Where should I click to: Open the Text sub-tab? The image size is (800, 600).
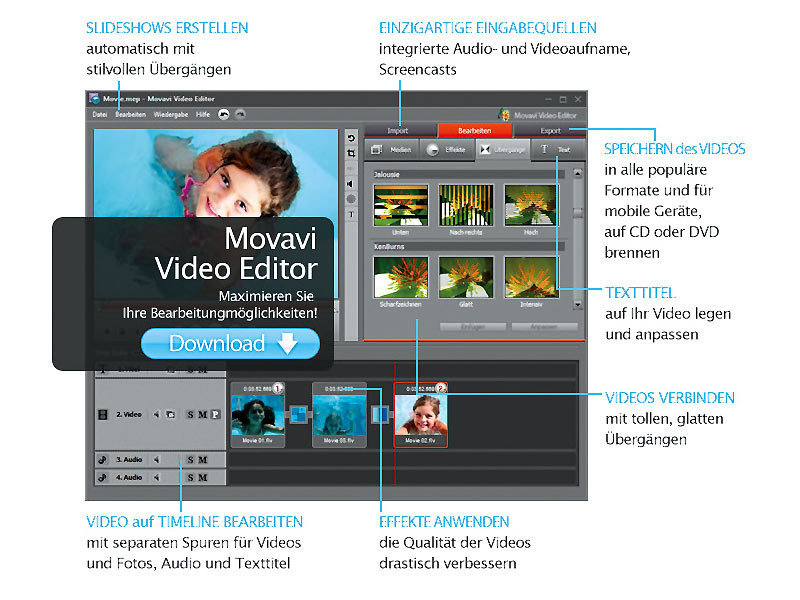click(558, 149)
